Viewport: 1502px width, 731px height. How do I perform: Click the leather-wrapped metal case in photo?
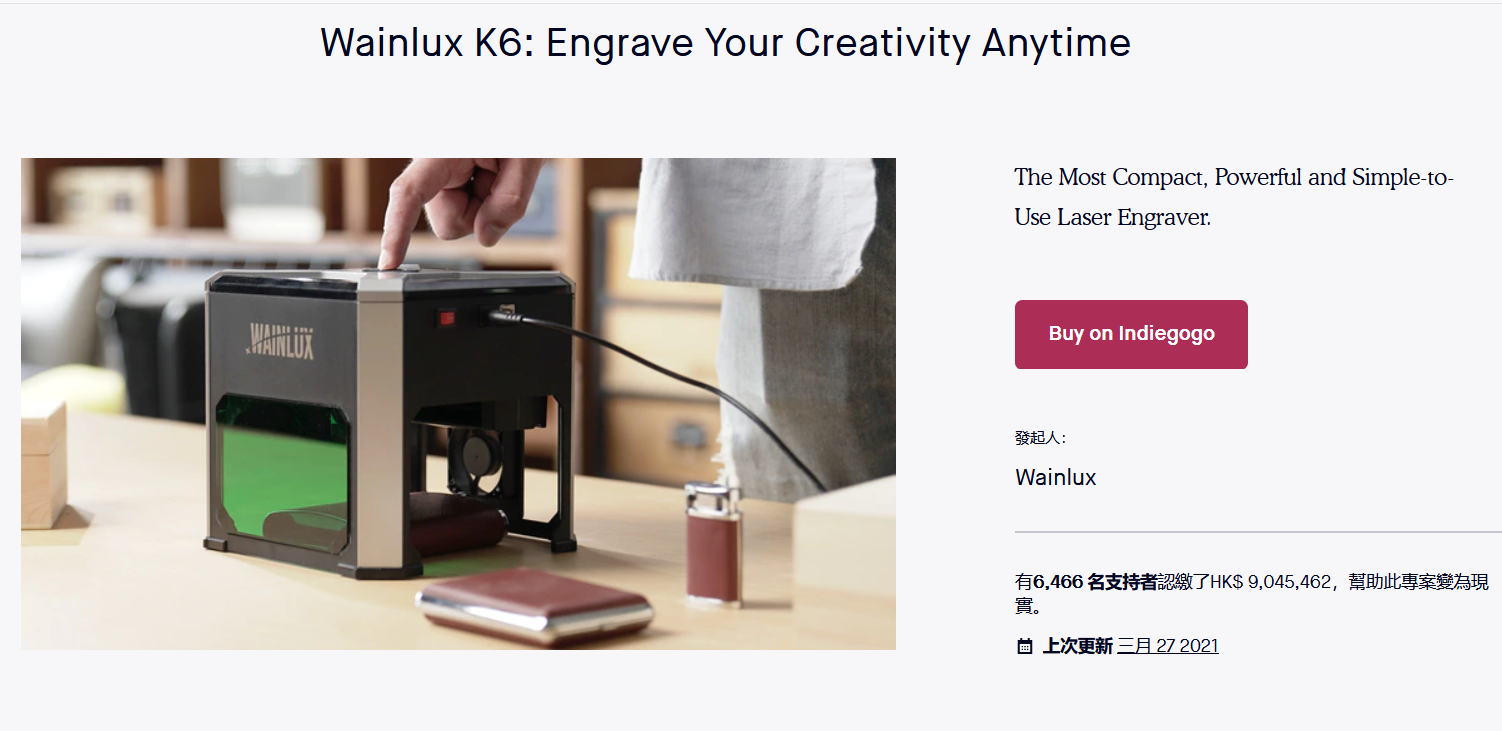pyautogui.click(x=535, y=607)
